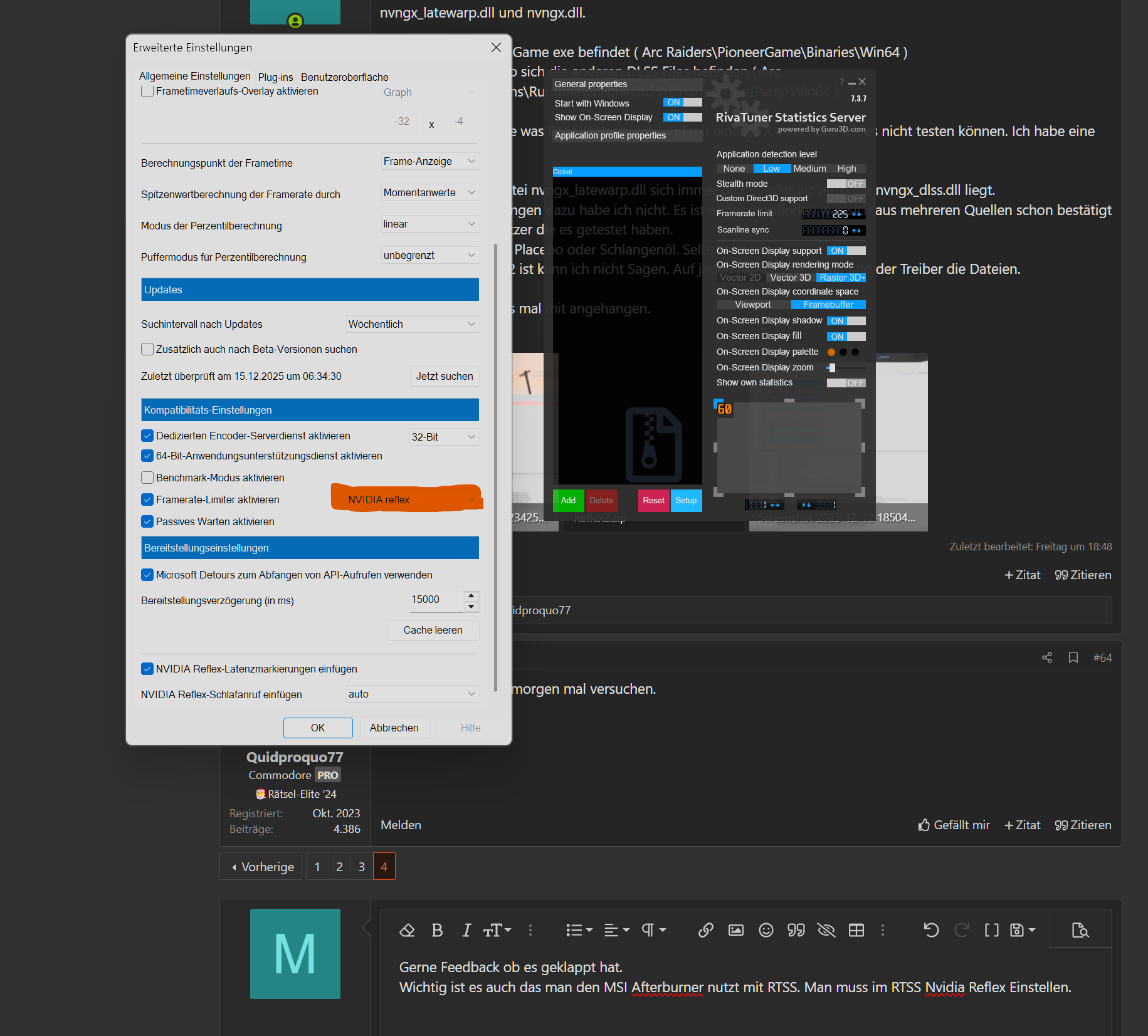Share post #64 via share icon

[x=1047, y=657]
